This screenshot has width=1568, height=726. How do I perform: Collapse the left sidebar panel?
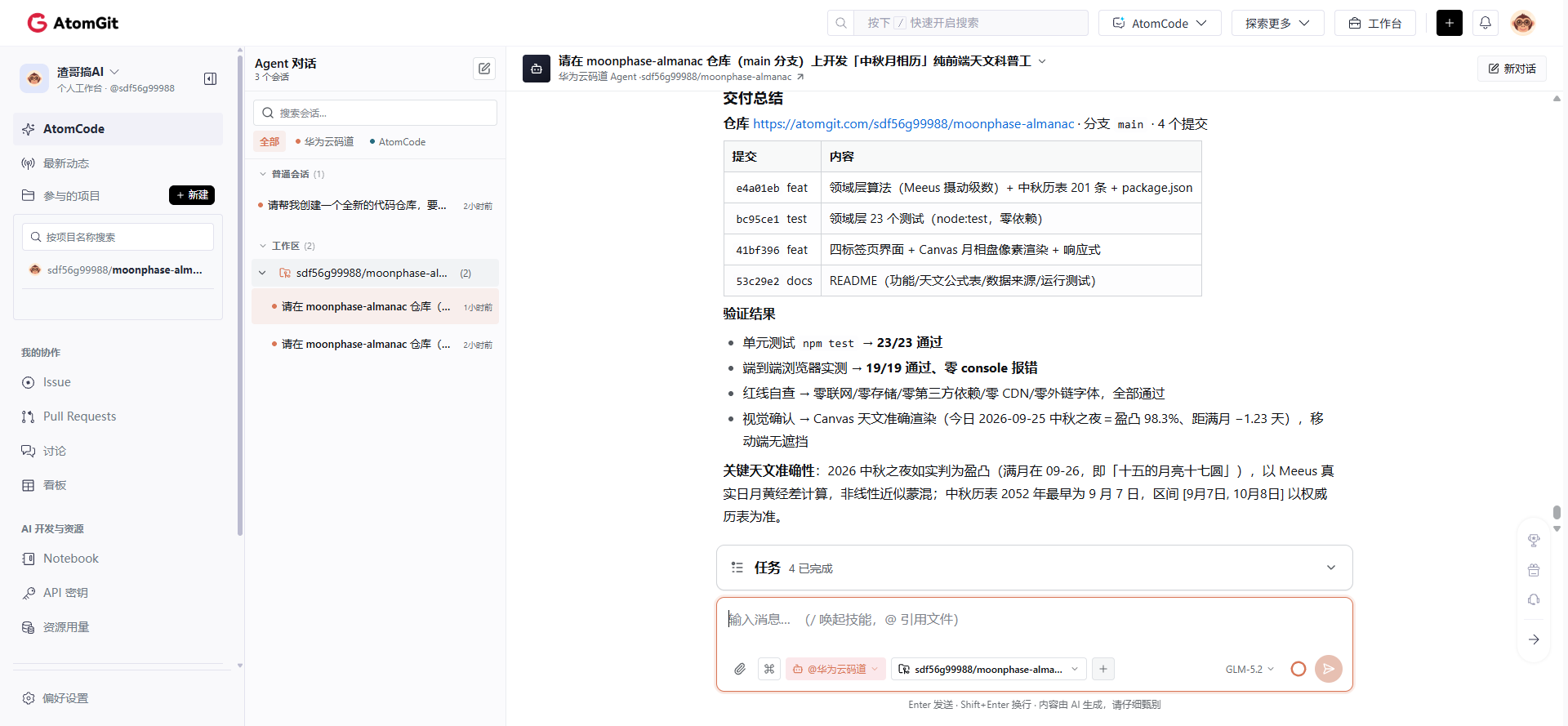210,78
